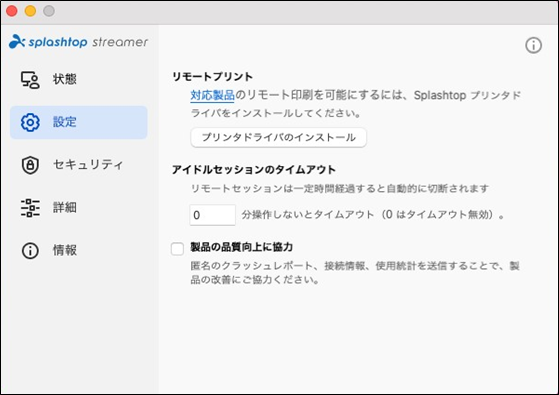Click the 詳細 sliders icon
559x395 pixels.
tap(30, 208)
